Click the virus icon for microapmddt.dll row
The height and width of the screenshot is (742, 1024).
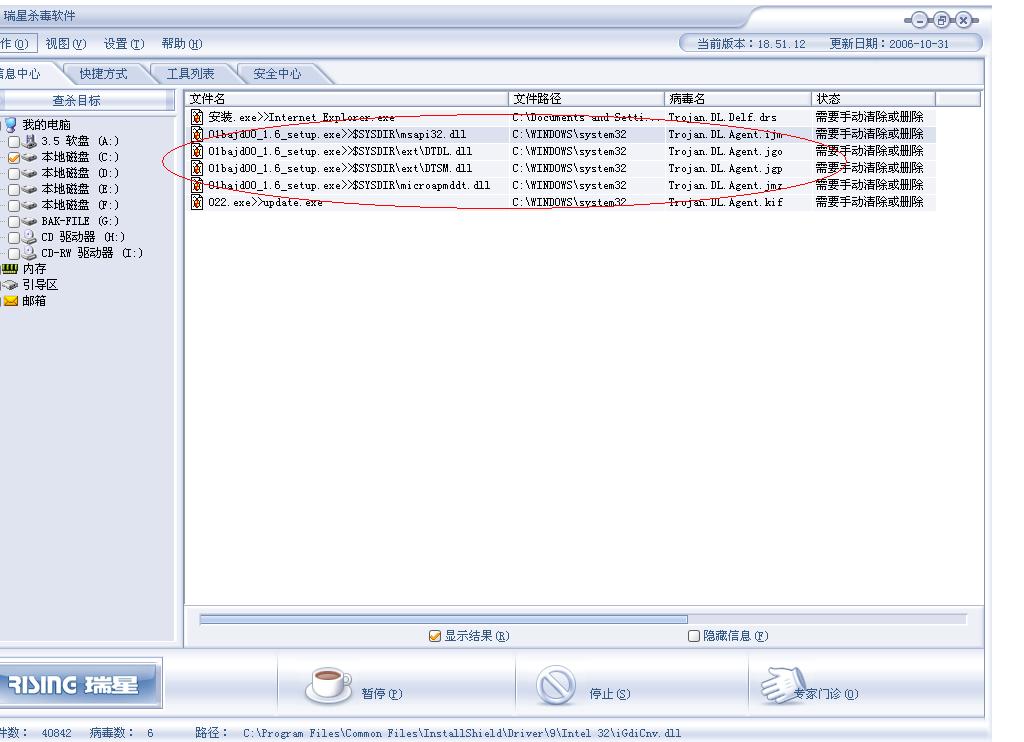[x=197, y=185]
